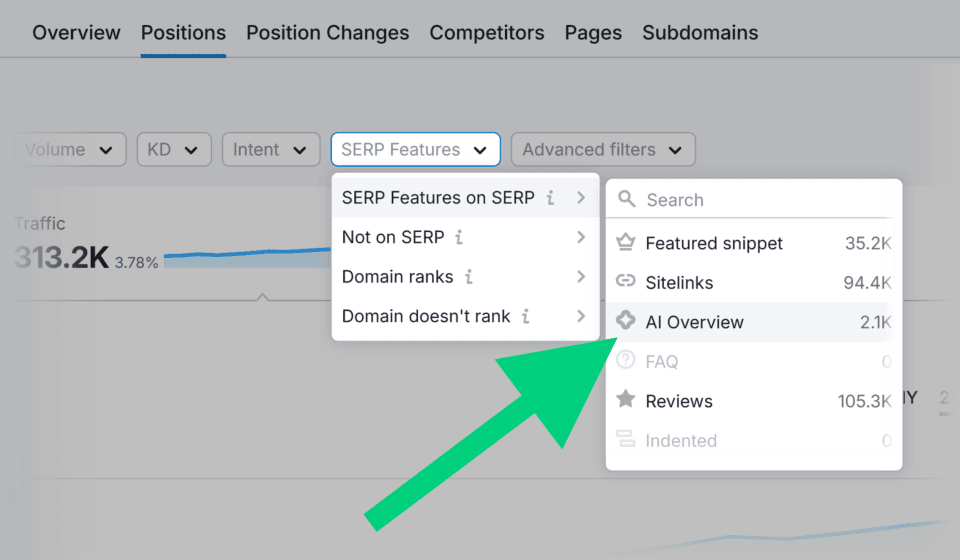Click info icon next to Not on SERP
The image size is (960, 560).
(x=459, y=238)
